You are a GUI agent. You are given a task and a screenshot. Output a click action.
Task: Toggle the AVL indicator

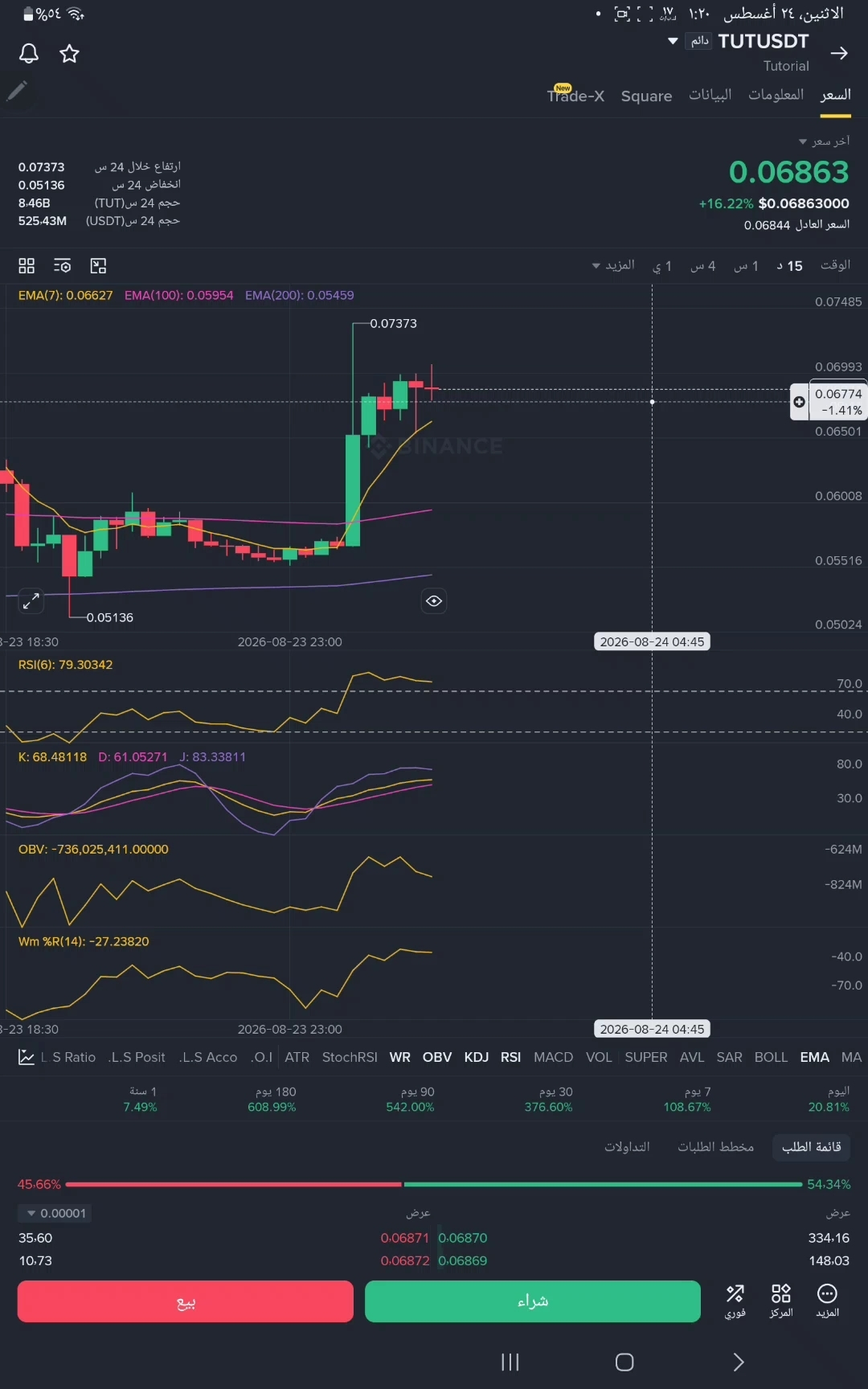pyautogui.click(x=691, y=1057)
